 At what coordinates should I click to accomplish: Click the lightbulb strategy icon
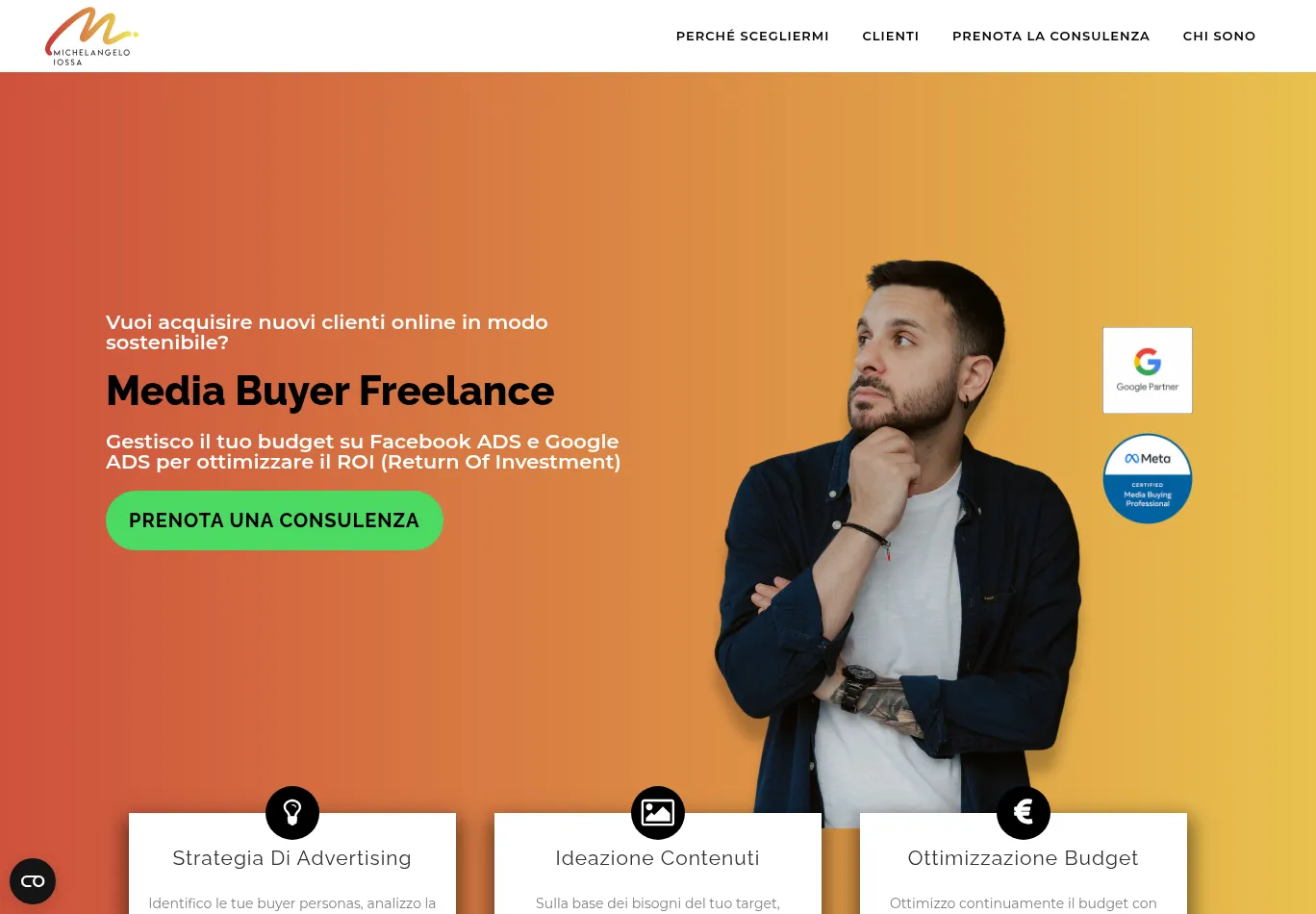coord(292,813)
